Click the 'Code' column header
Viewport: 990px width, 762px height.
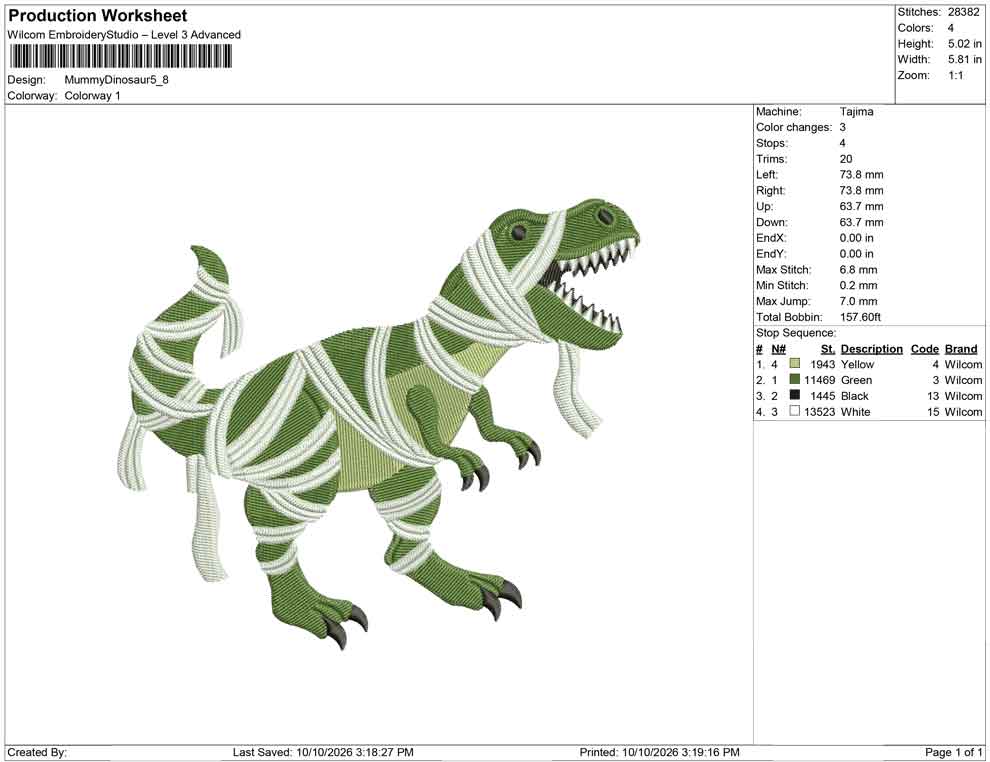(924, 349)
